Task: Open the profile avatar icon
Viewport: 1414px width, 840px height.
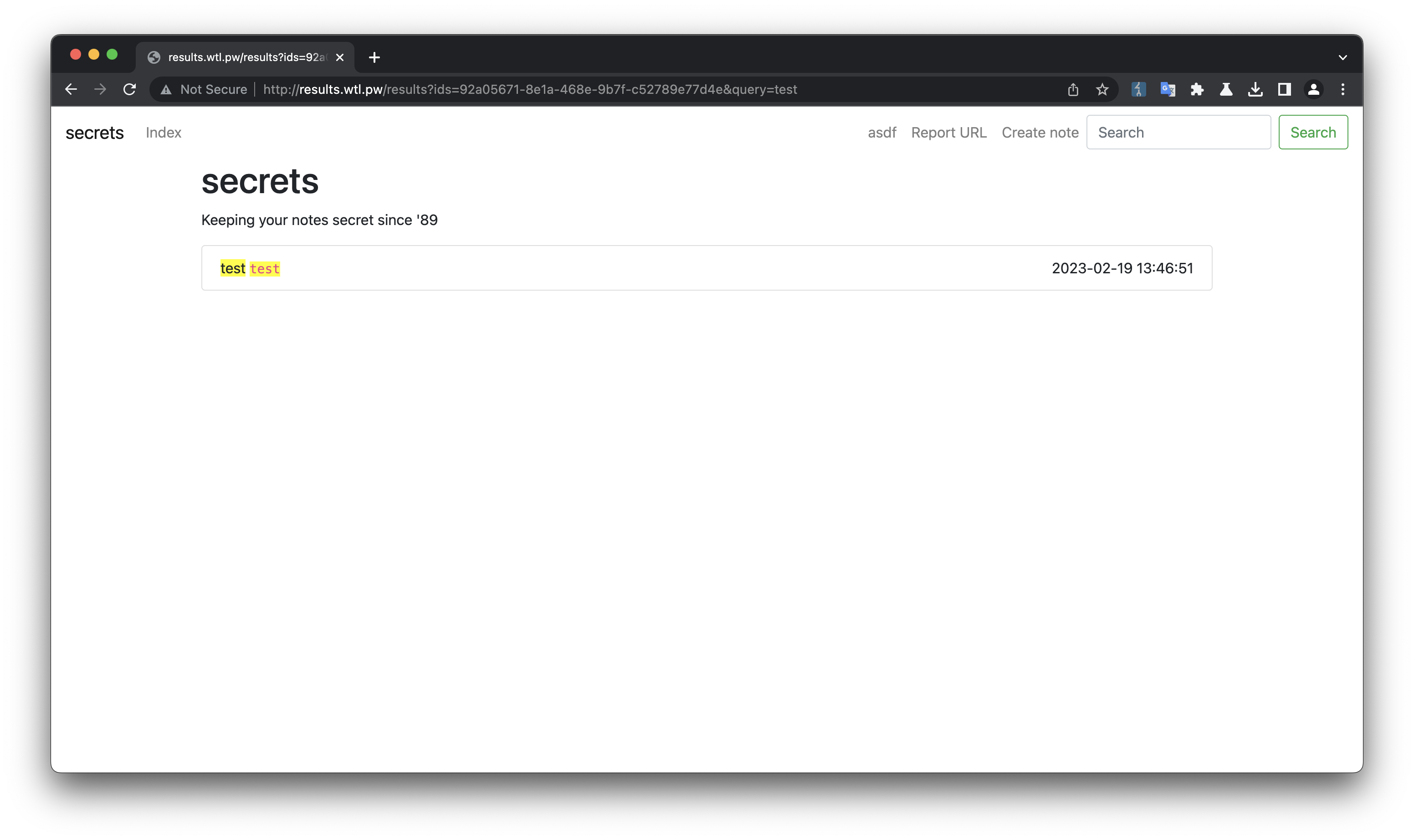Action: 1313,89
